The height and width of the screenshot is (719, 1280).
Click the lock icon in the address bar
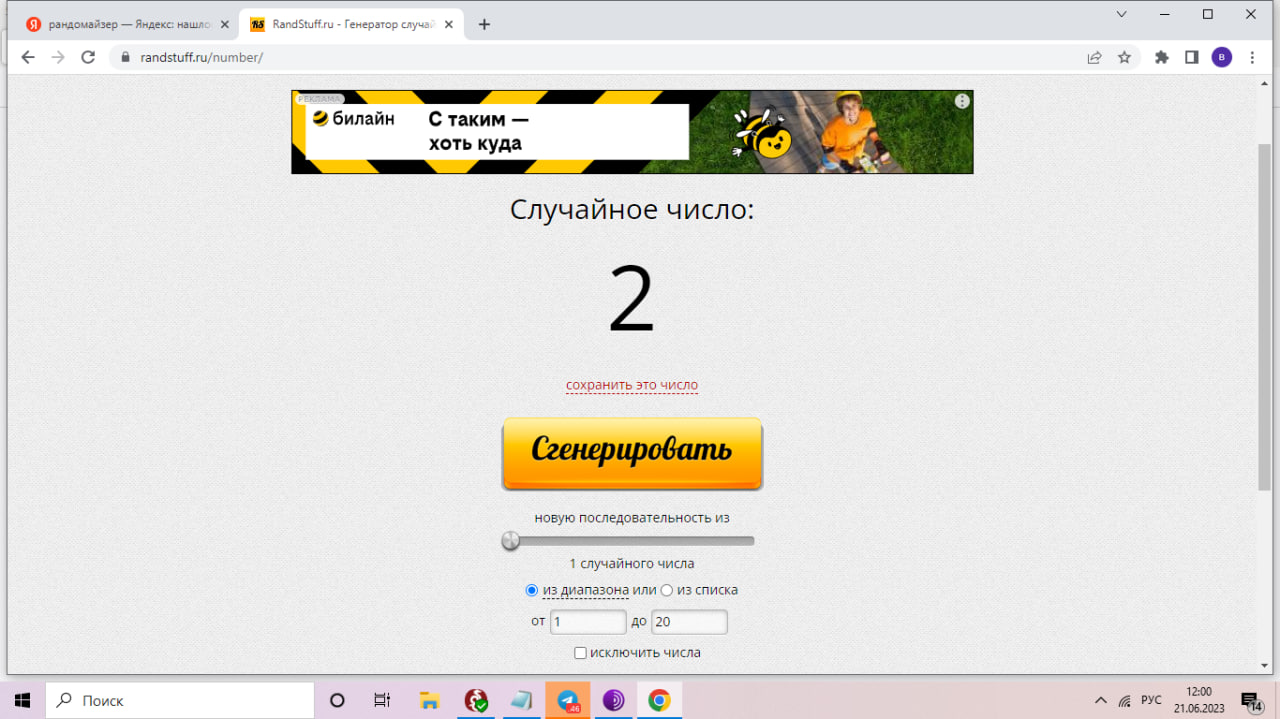[125, 57]
